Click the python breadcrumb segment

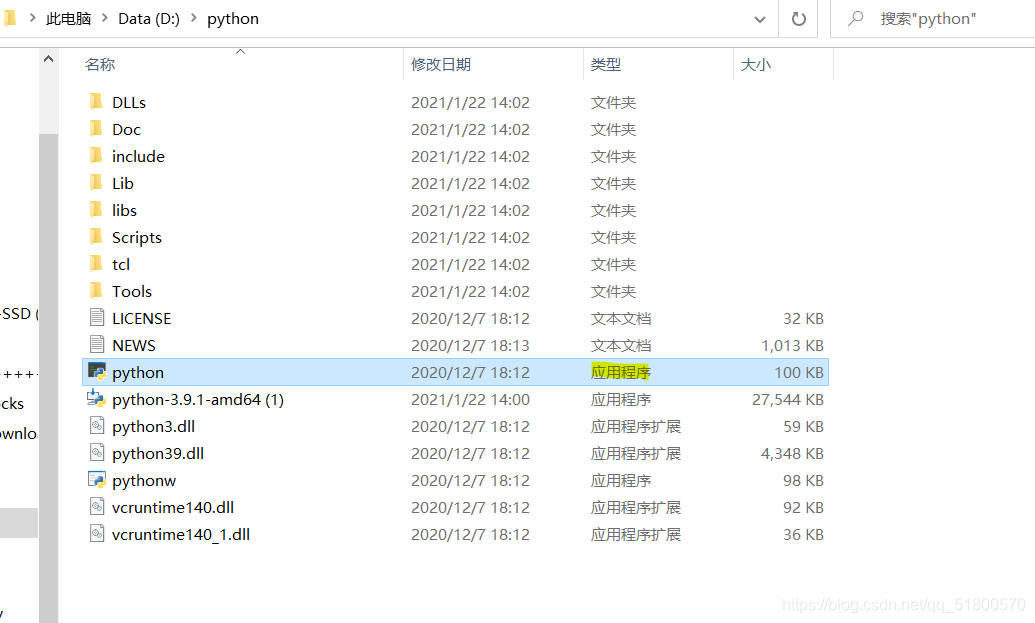233,19
